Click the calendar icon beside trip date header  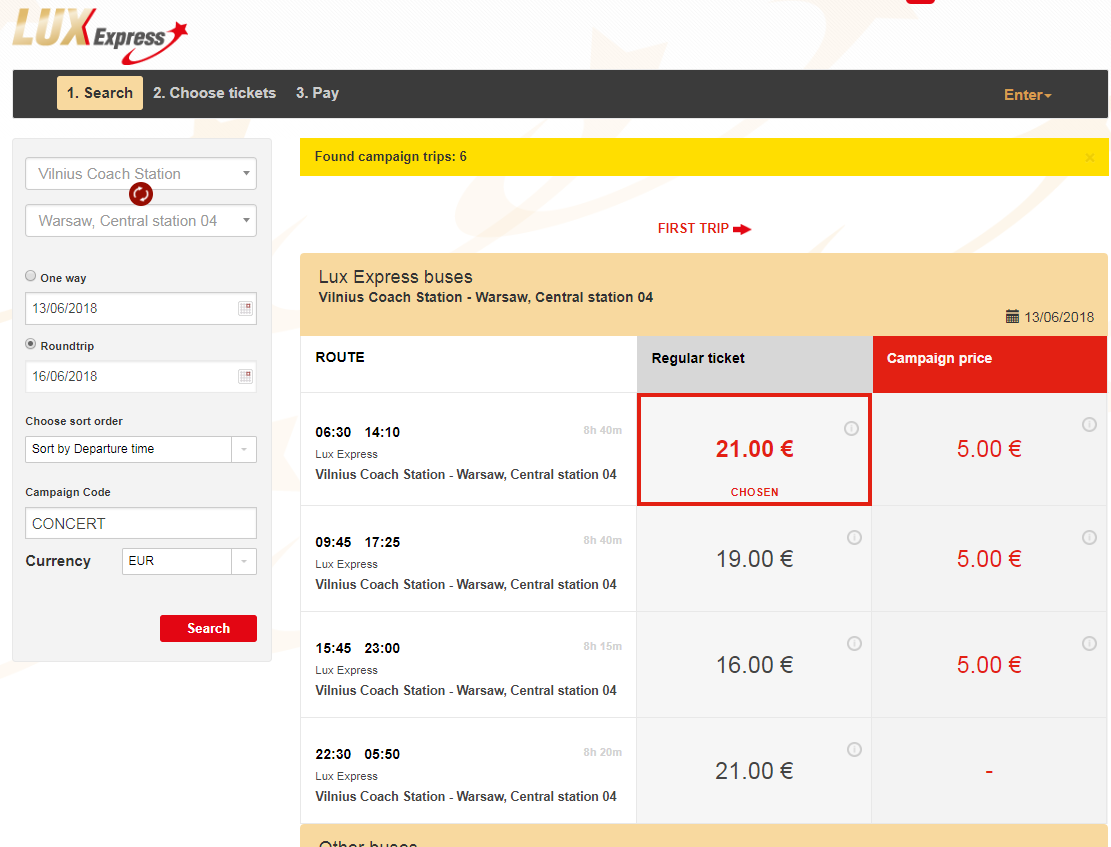click(1013, 316)
